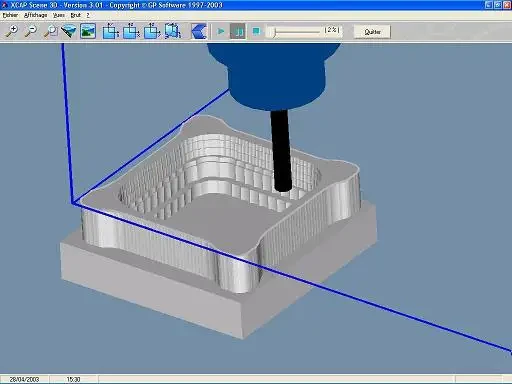Image resolution: width=512 pixels, height=384 pixels.
Task: Click the zoom in magnifier icon
Action: point(11,31)
